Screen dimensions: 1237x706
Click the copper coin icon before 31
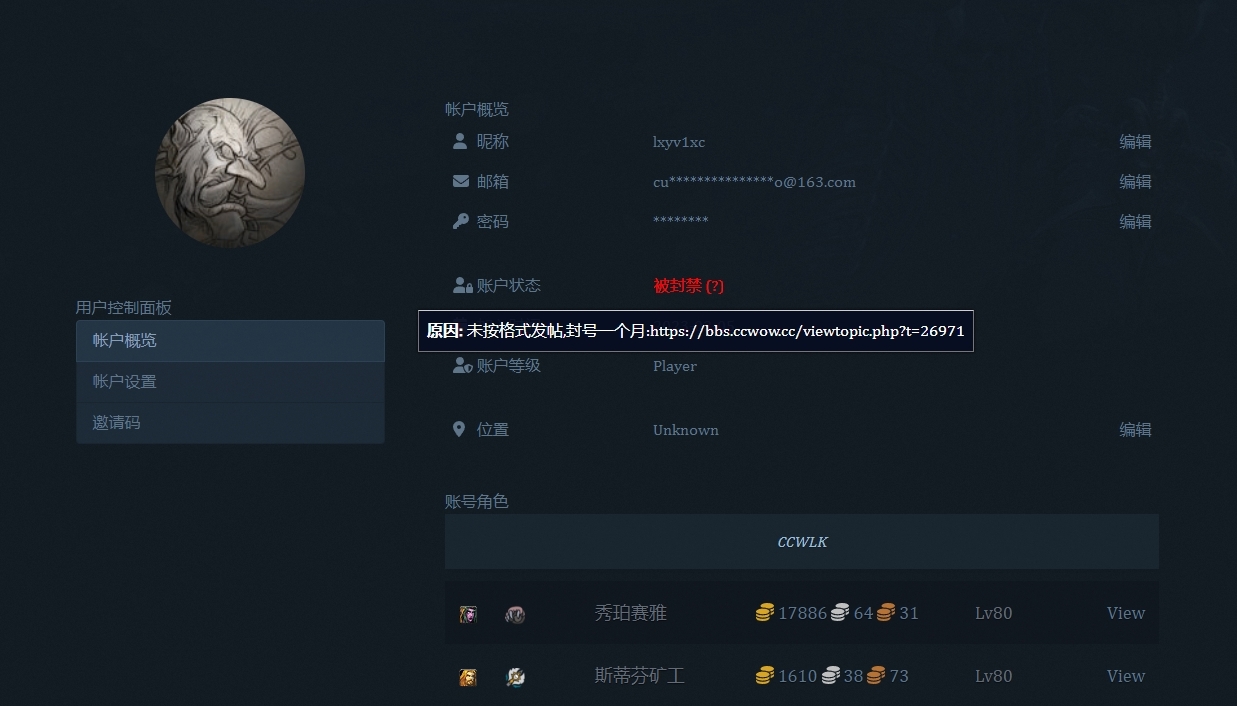point(886,612)
